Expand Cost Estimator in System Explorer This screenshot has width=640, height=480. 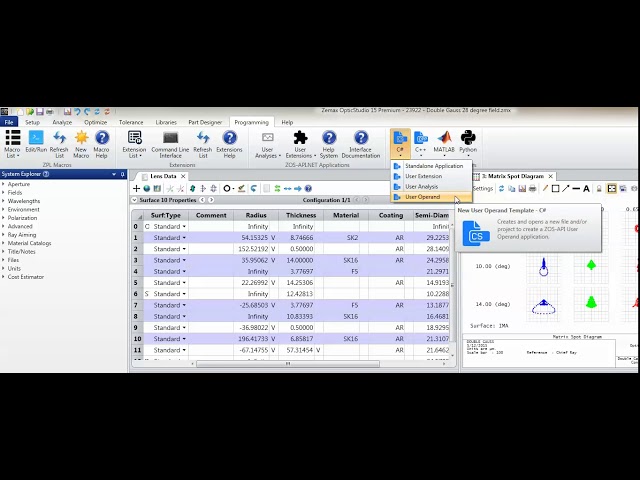coord(3,277)
